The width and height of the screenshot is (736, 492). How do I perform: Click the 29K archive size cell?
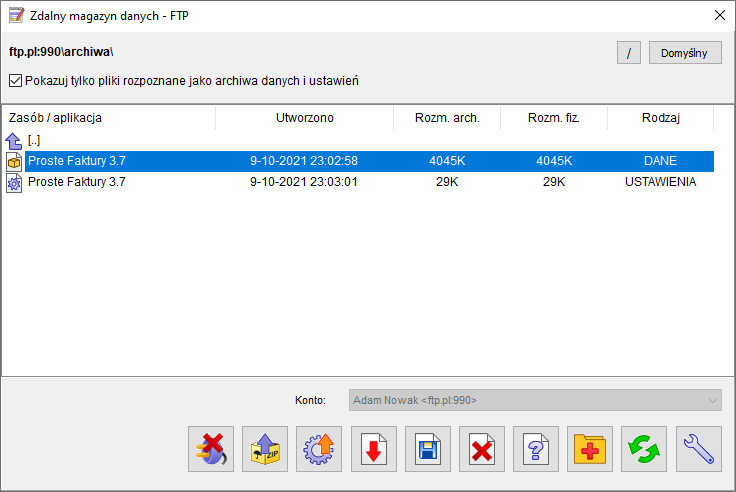(447, 182)
